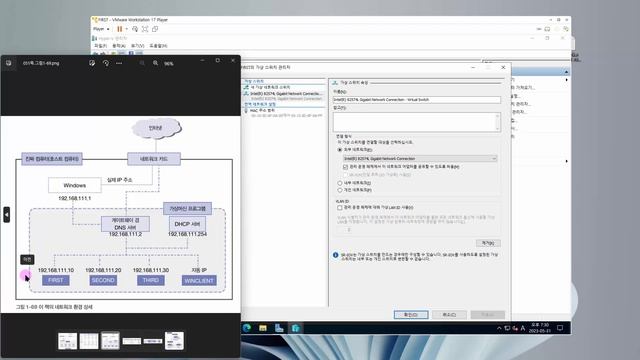Select the fourth thumbnail in the Photos filmstrip
Viewport: 640px width, 360px height.
coord(131,341)
